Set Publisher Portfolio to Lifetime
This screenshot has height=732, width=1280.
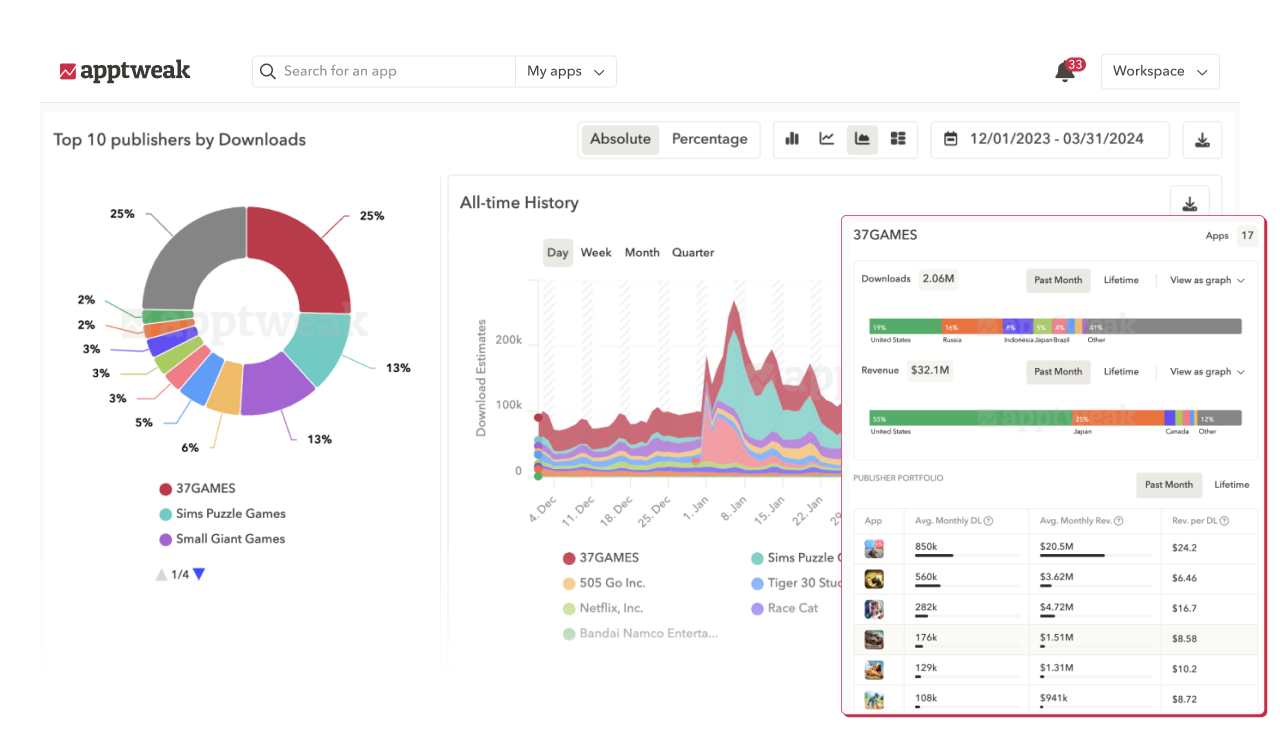[1232, 485]
